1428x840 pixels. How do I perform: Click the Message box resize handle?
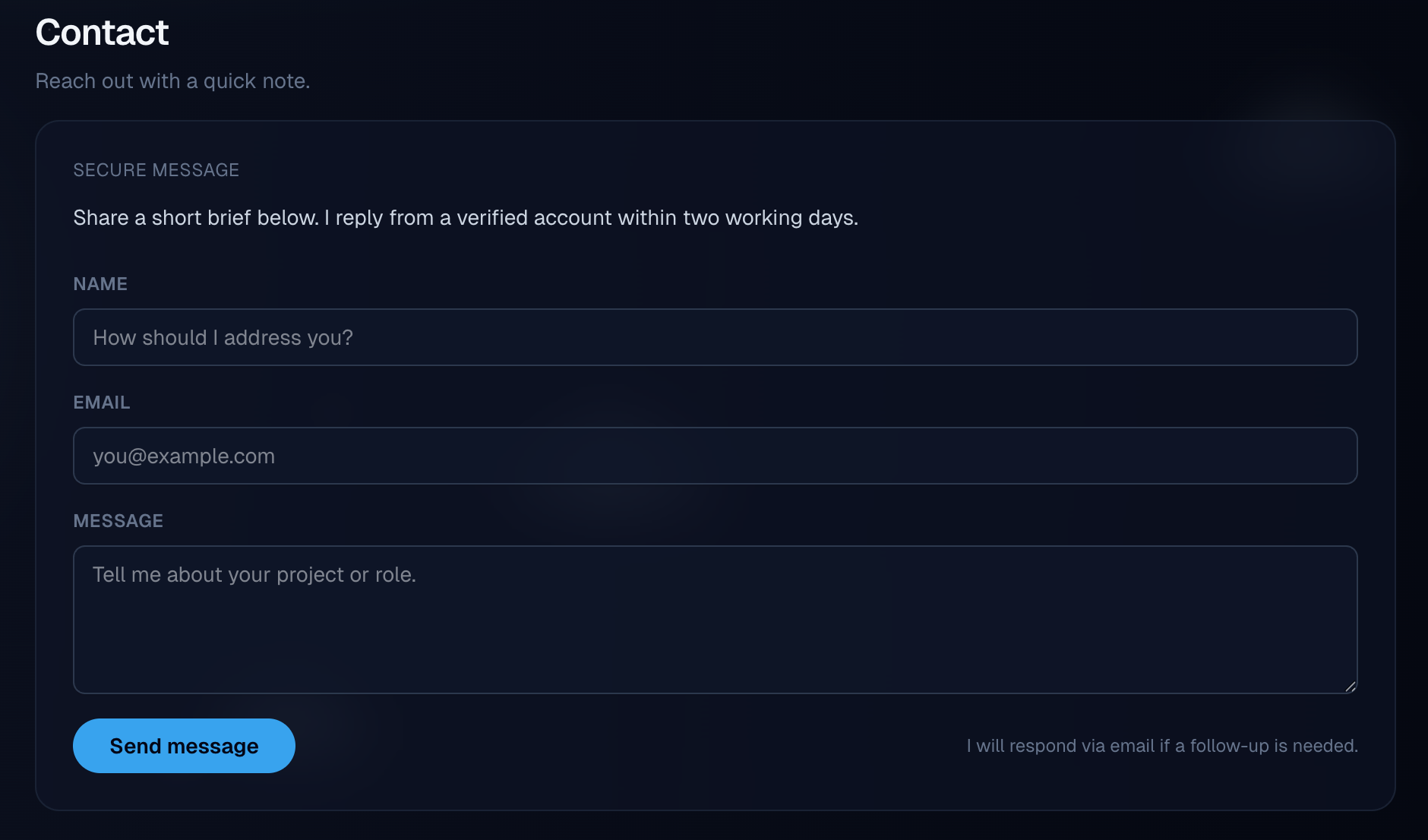(x=1350, y=687)
